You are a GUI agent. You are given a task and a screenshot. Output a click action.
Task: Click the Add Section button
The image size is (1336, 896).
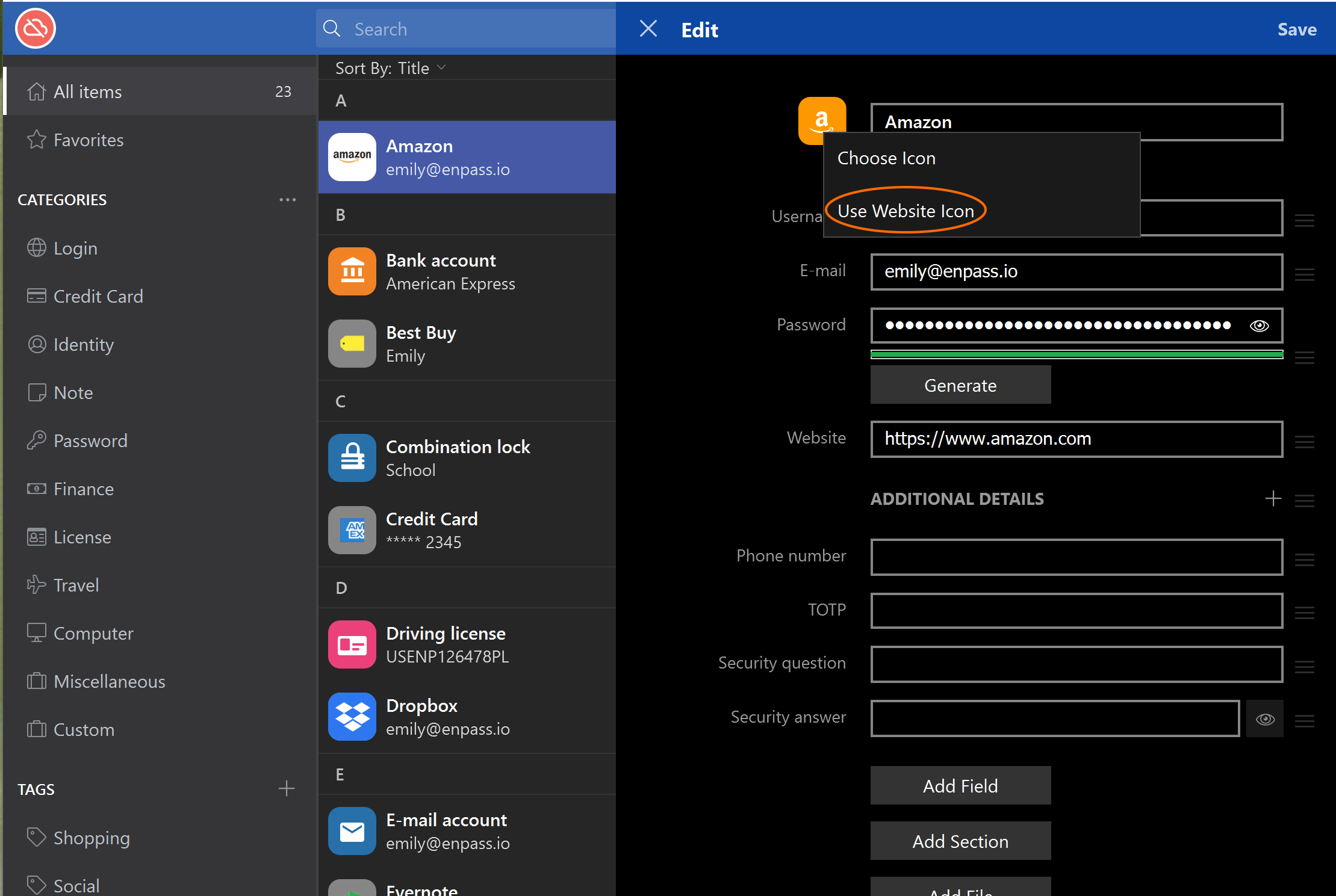click(960, 841)
